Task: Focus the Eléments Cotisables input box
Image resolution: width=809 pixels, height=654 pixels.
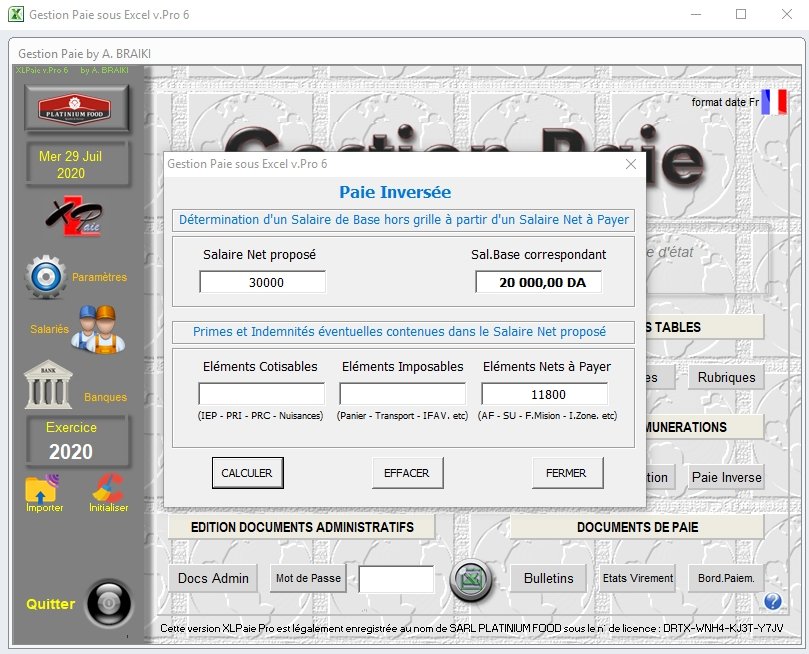Action: pyautogui.click(x=261, y=394)
